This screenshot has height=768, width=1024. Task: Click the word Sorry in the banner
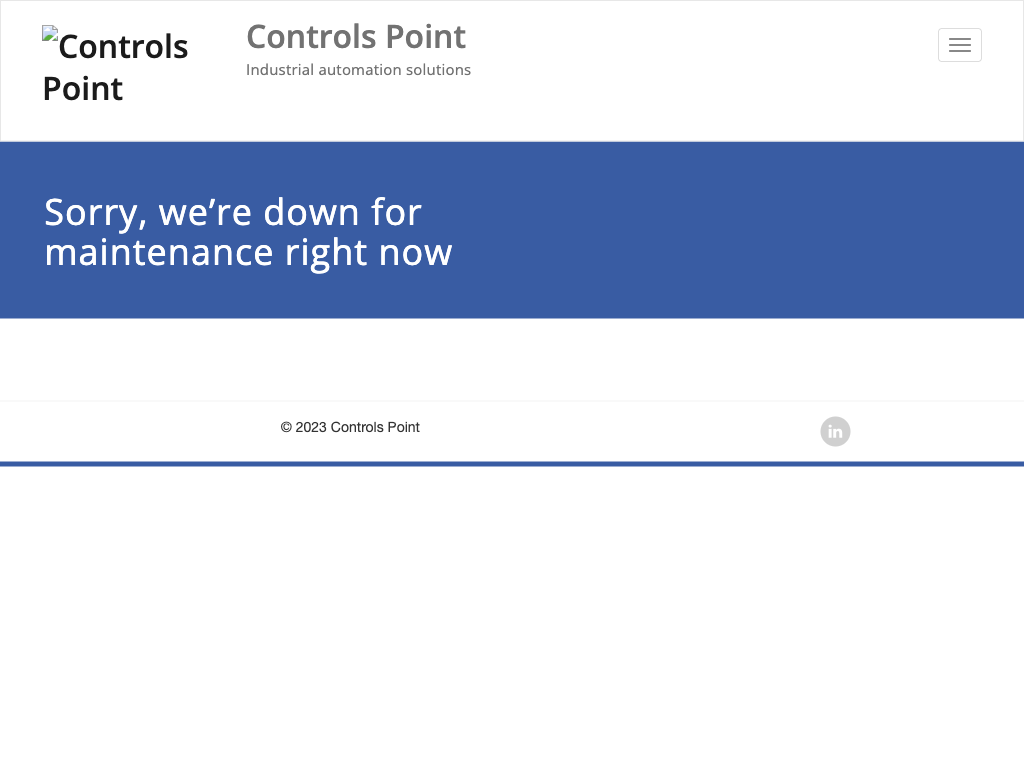click(x=96, y=213)
